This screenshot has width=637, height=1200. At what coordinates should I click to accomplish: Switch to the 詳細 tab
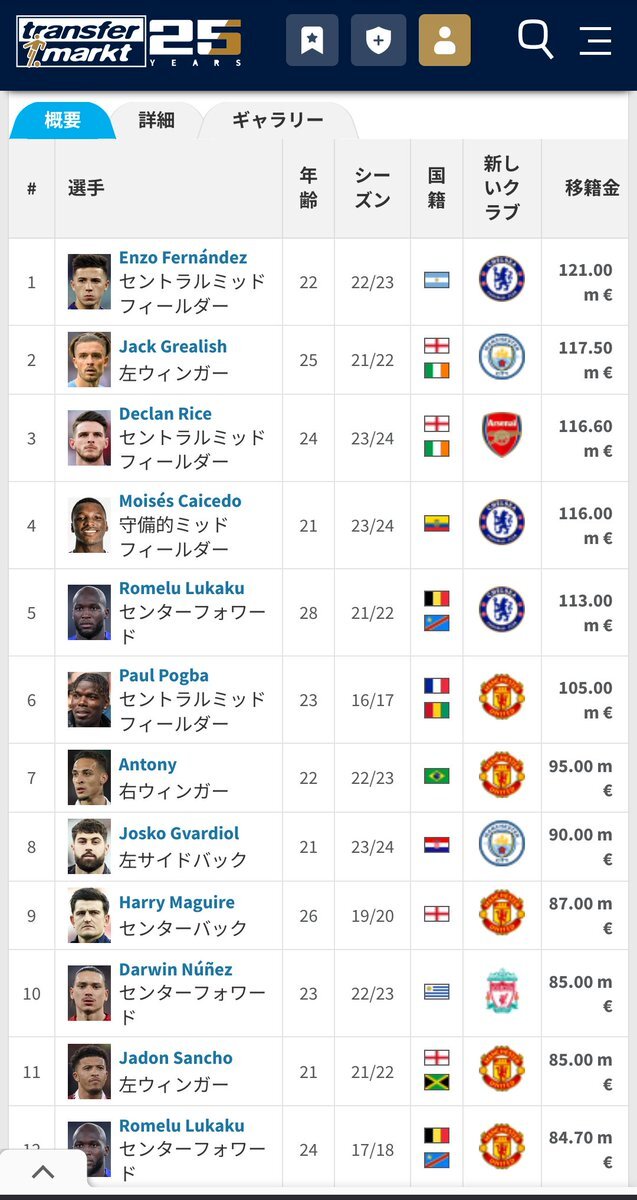coord(156,121)
